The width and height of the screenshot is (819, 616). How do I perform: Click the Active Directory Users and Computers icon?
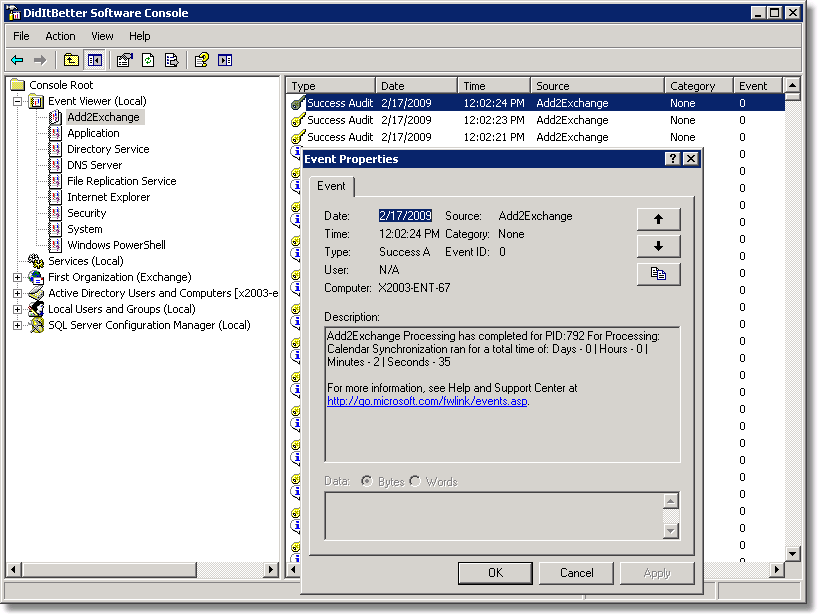pos(36,293)
